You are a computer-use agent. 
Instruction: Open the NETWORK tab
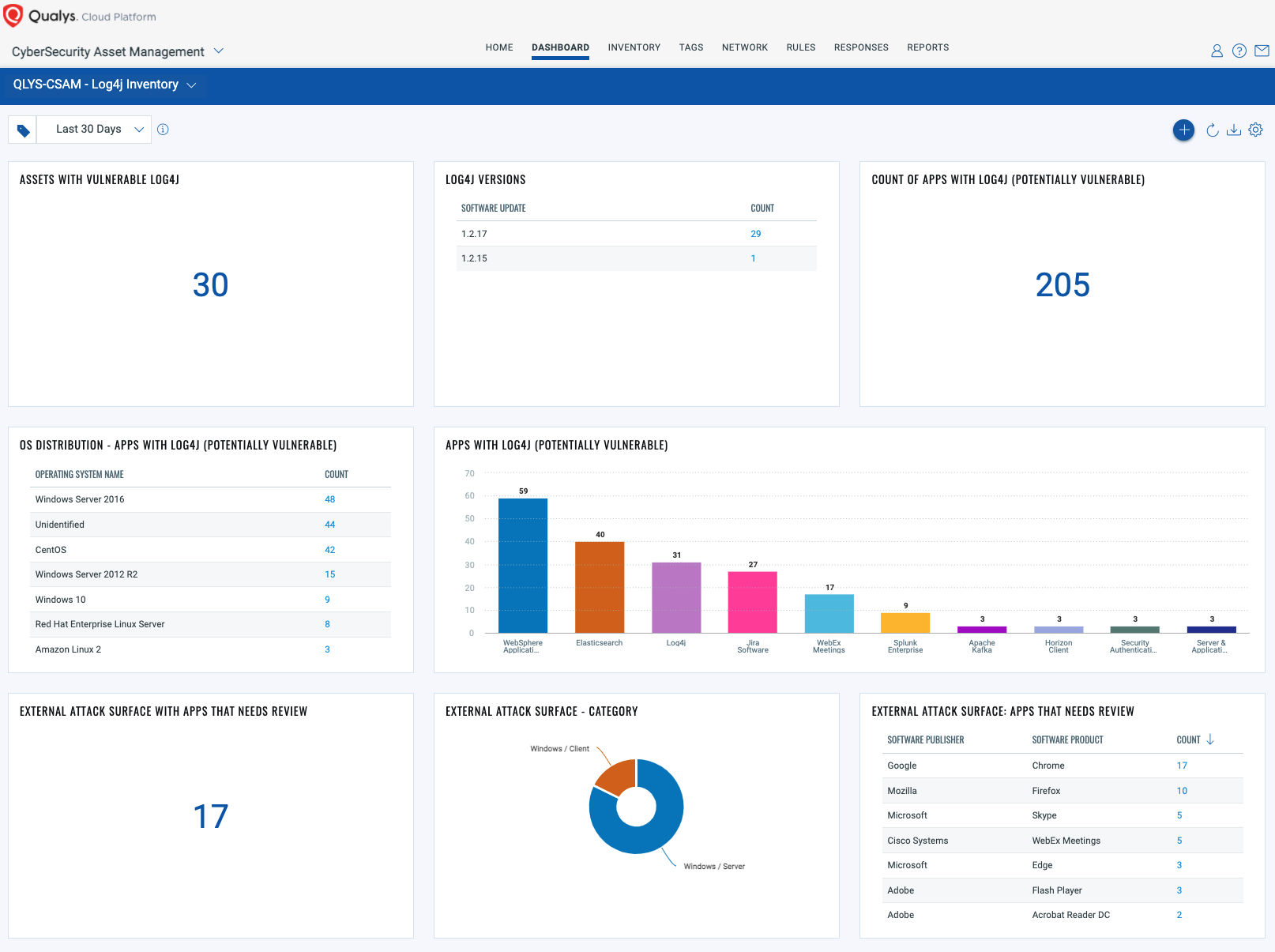click(x=744, y=47)
